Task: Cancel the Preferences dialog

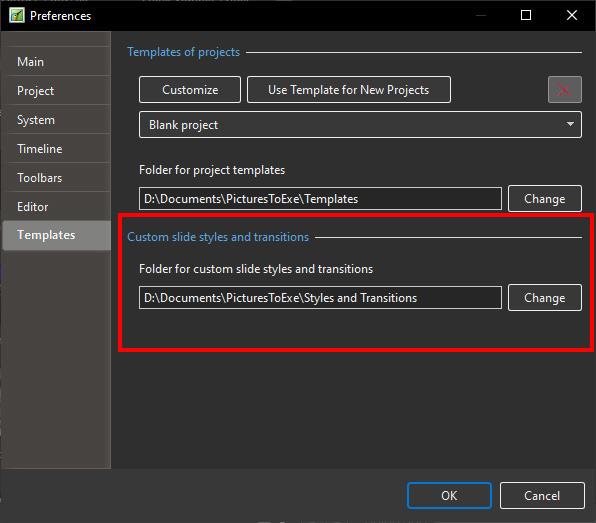Action: (542, 495)
